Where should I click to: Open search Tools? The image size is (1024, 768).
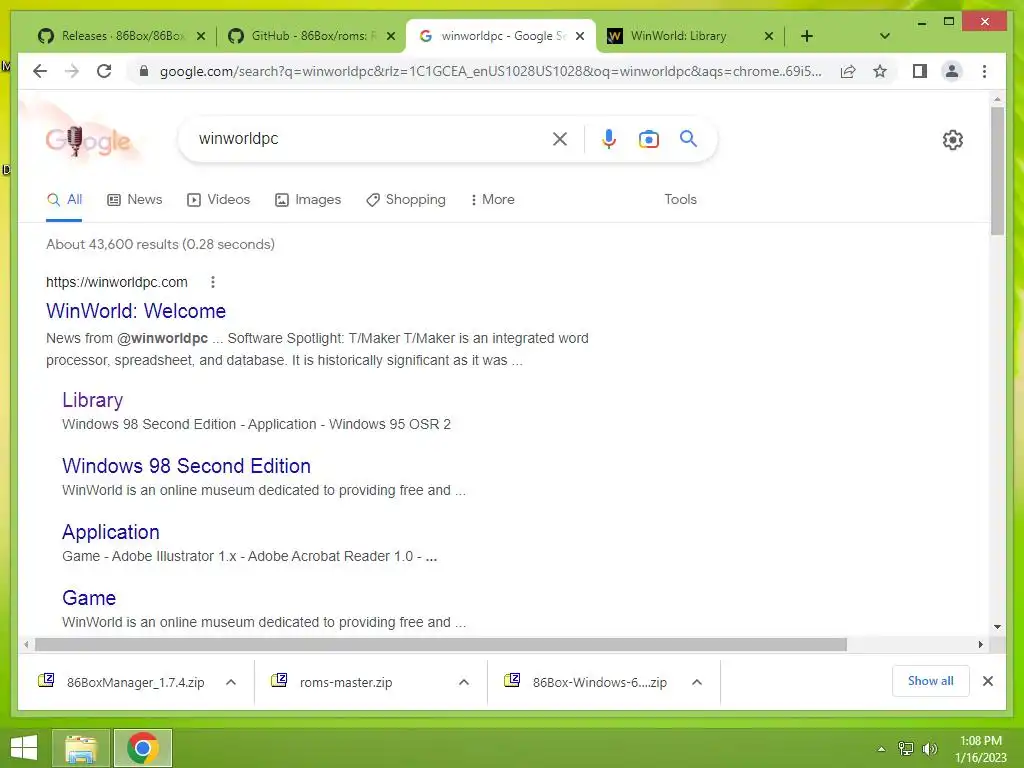(680, 199)
